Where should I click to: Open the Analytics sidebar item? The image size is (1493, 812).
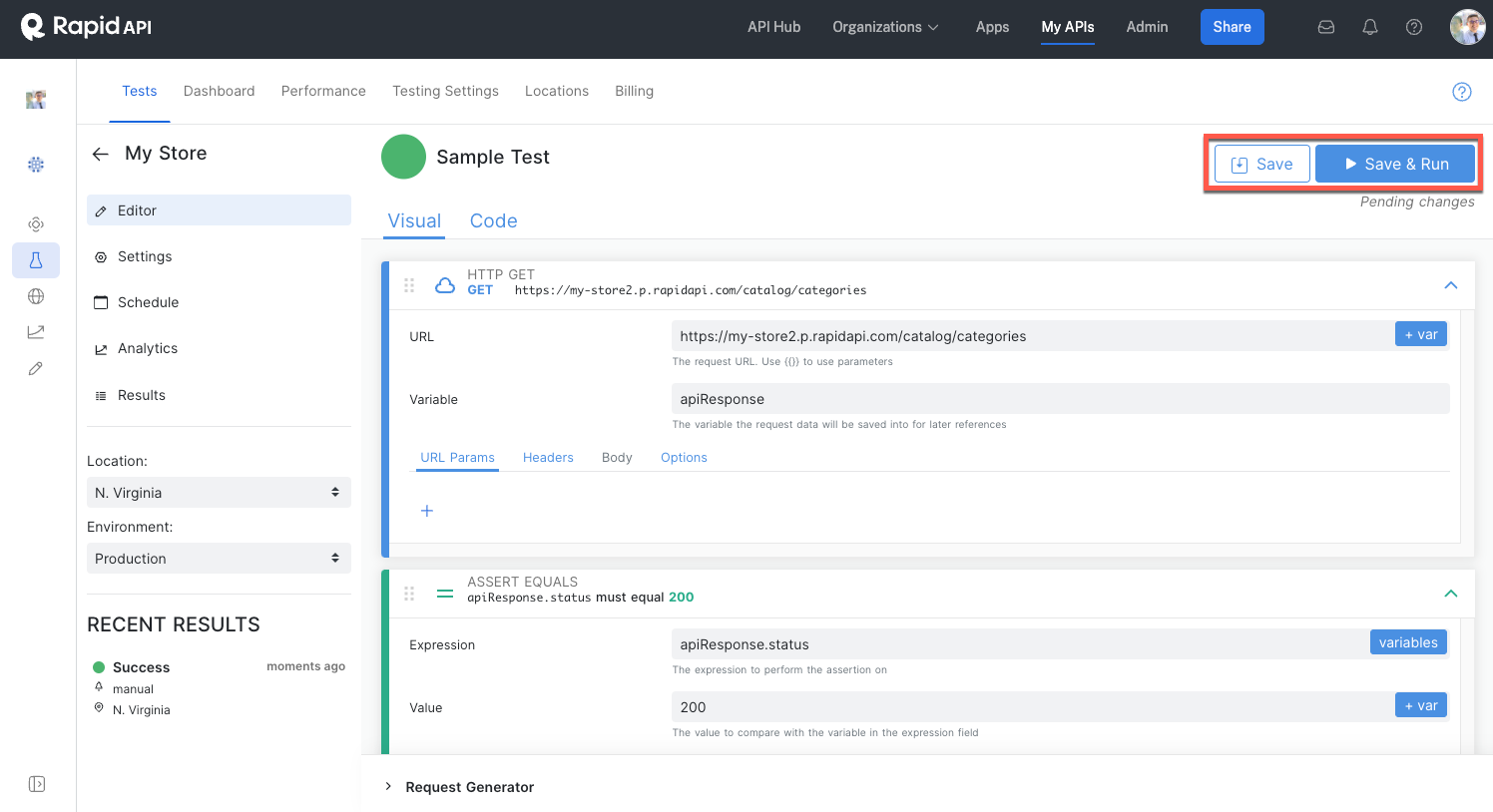click(219, 348)
